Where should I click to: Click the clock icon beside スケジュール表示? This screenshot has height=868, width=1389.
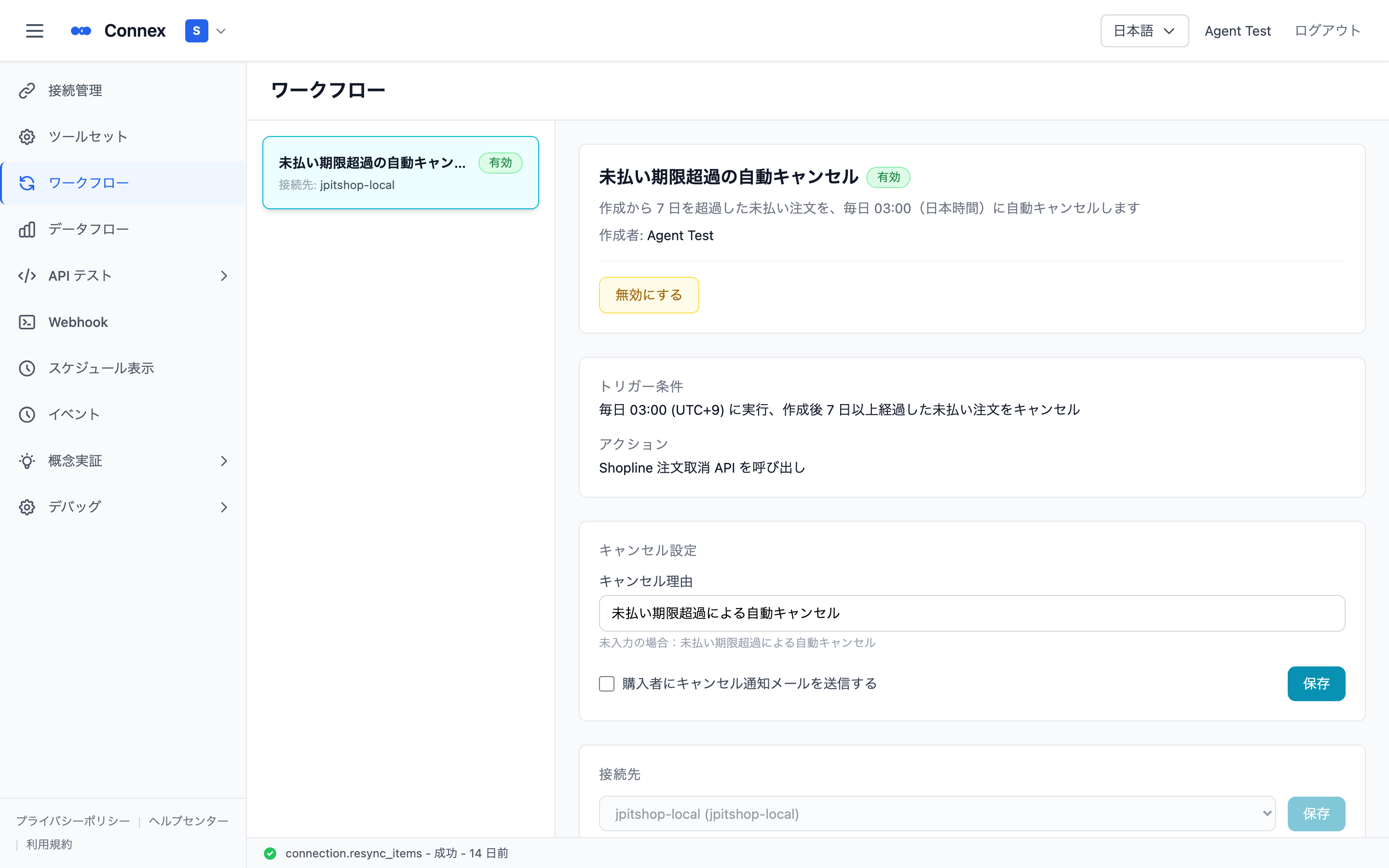[27, 368]
